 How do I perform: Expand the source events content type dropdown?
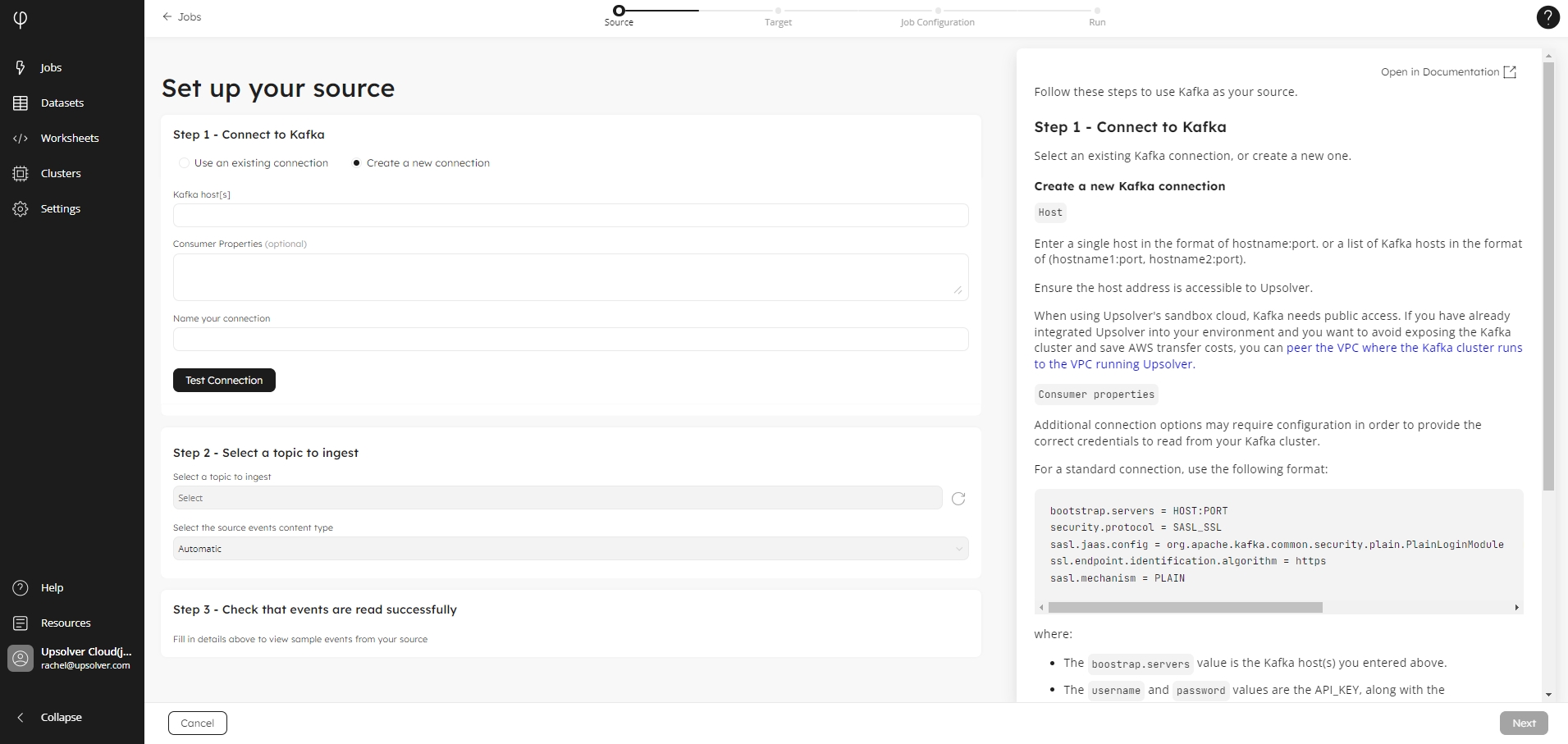coord(570,549)
